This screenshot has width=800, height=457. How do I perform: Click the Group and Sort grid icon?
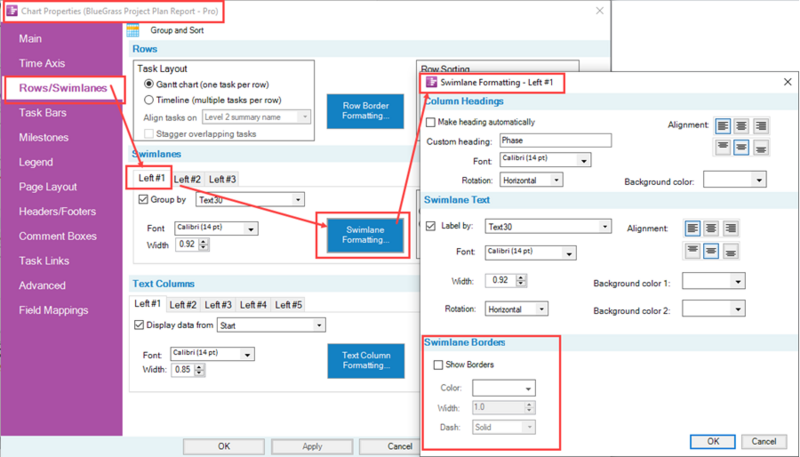pyautogui.click(x=133, y=31)
